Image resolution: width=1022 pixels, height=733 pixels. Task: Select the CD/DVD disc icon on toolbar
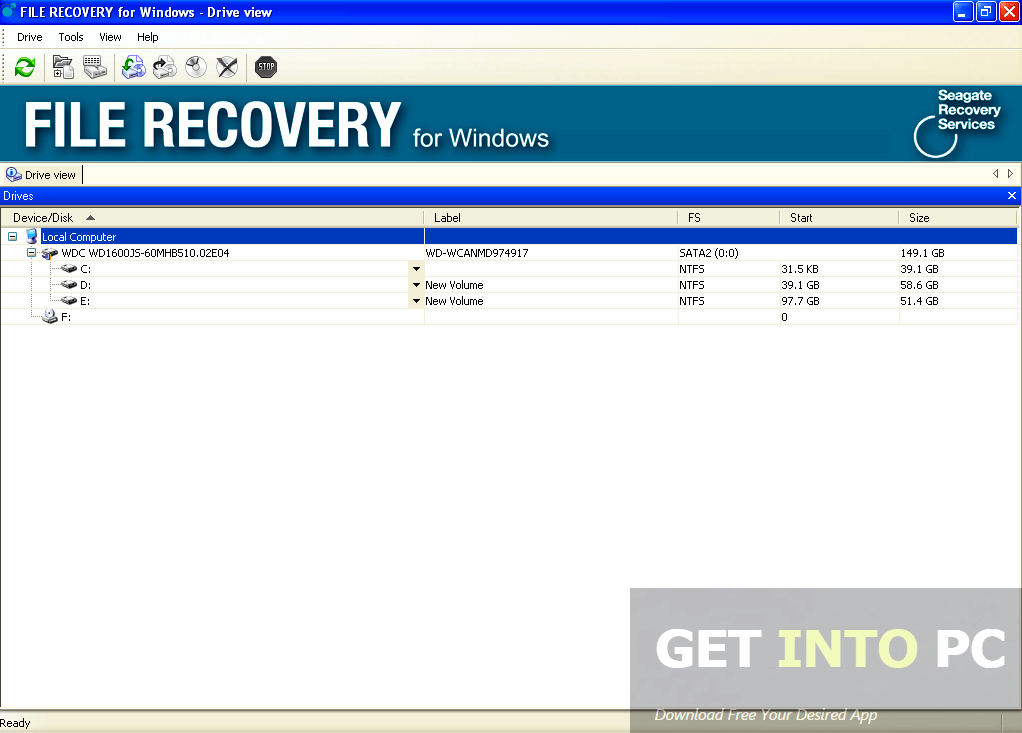(x=195, y=67)
